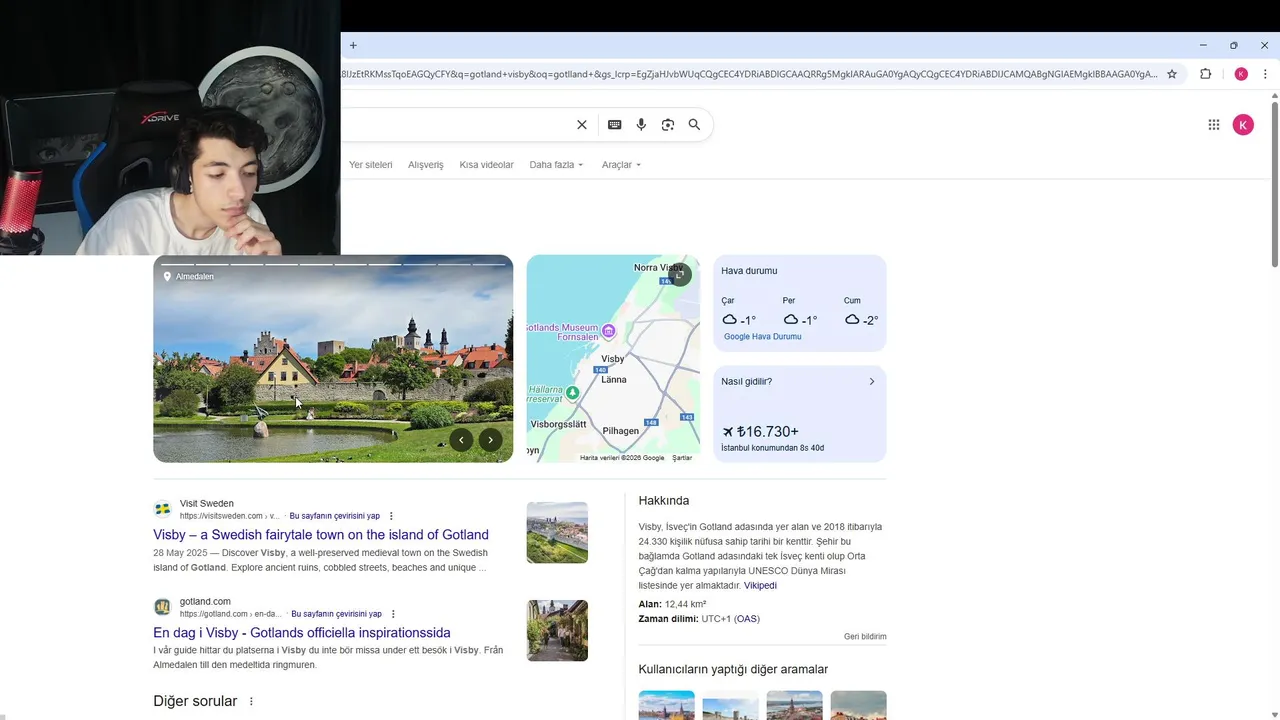Bookmark this page with star icon
The width and height of the screenshot is (1280, 720).
coord(1172,74)
